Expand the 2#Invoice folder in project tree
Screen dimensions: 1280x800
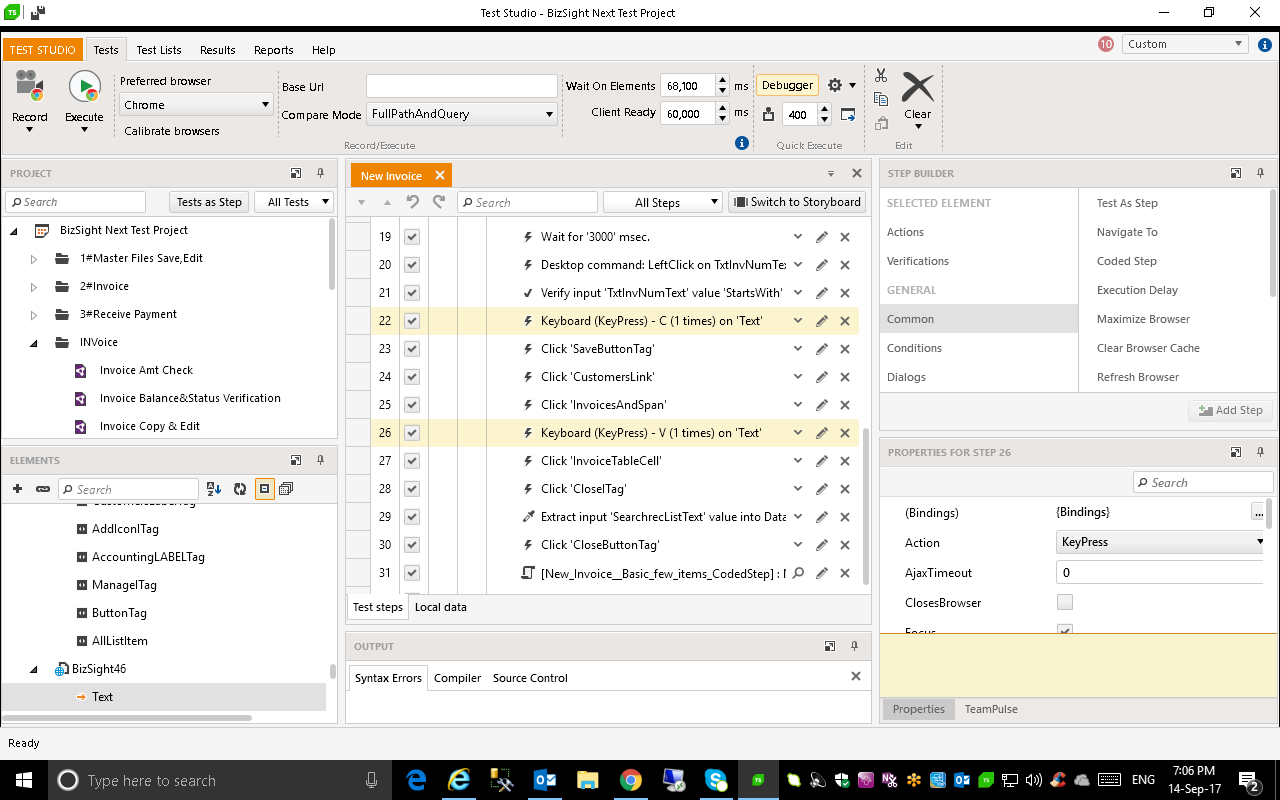pos(34,287)
